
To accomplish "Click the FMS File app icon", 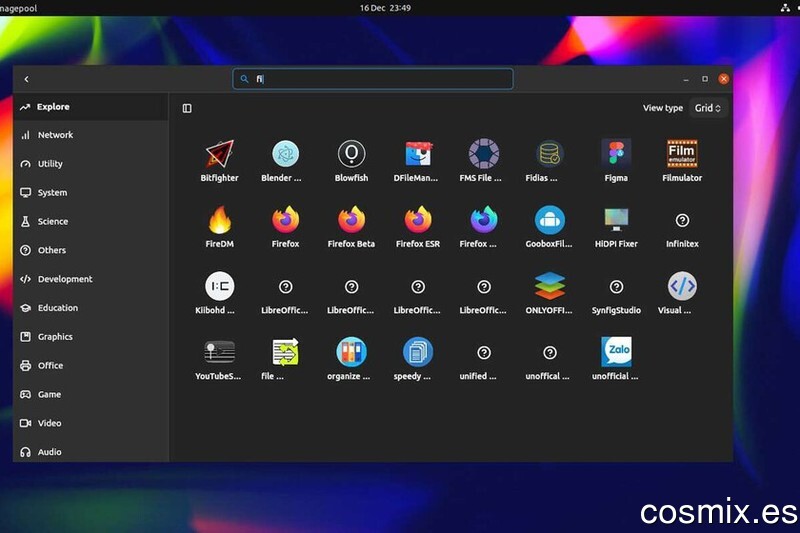I will pyautogui.click(x=484, y=154).
